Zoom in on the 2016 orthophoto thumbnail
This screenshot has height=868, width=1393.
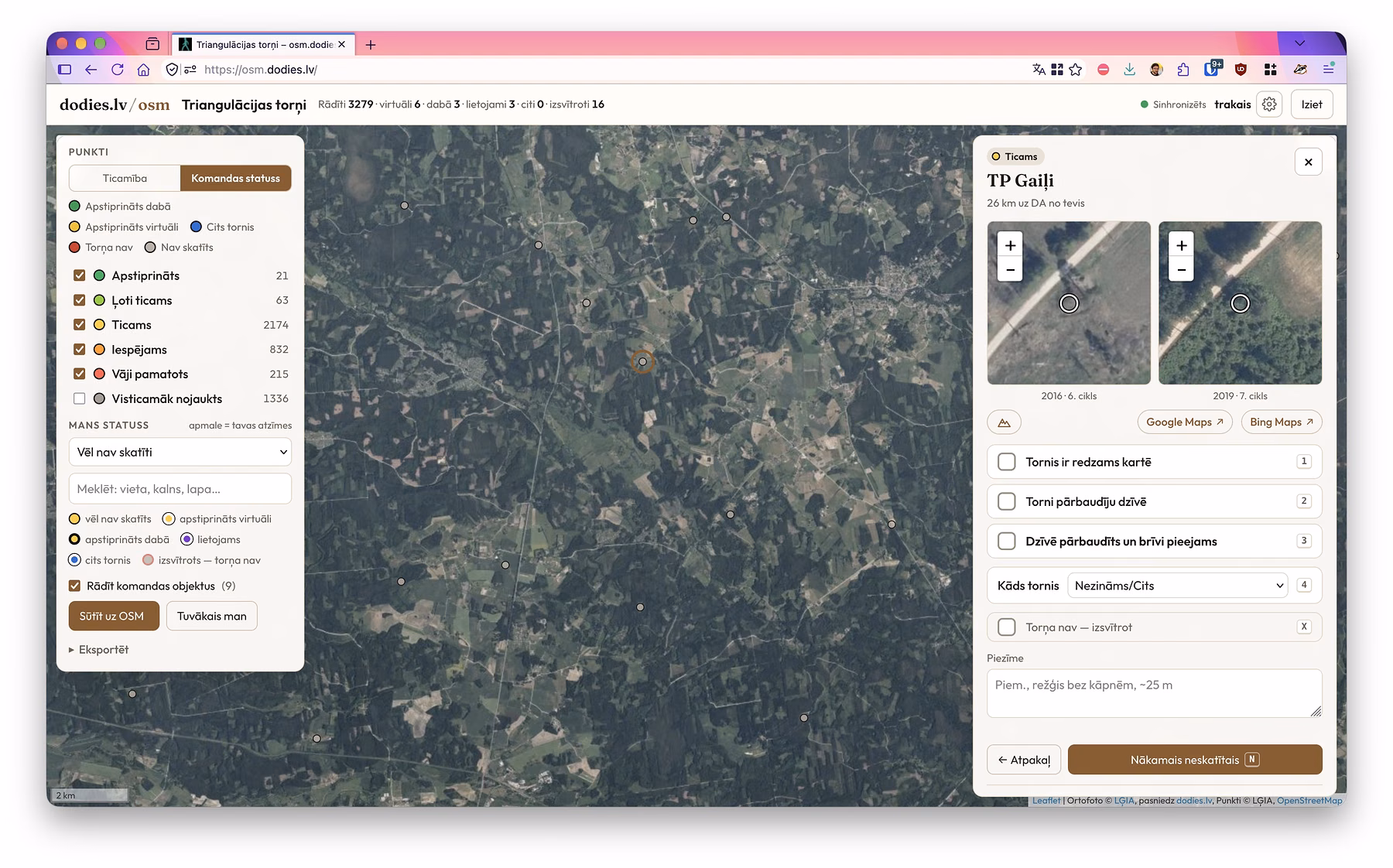[1010, 245]
